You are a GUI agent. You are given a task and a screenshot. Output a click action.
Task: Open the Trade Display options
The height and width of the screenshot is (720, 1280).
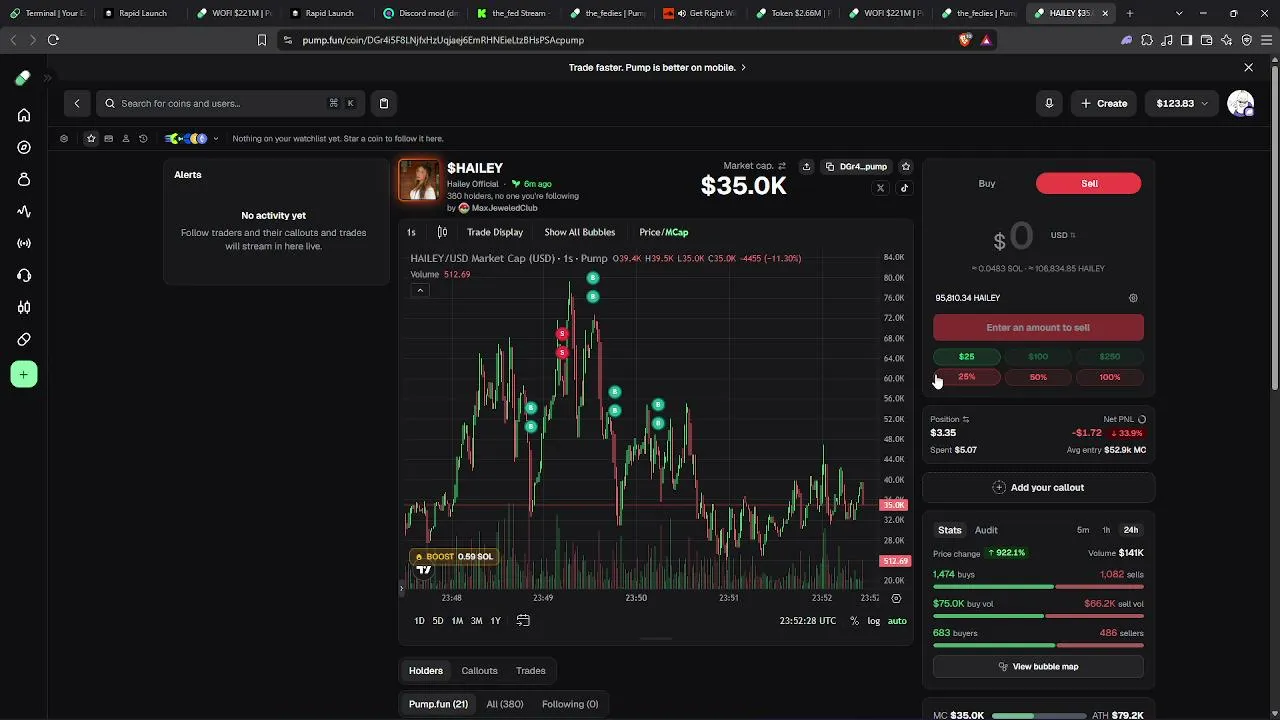tap(495, 232)
